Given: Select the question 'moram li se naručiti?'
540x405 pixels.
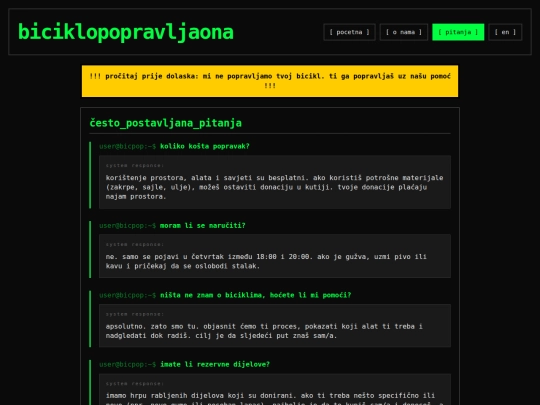Looking at the screenshot, I should click(x=202, y=226).
